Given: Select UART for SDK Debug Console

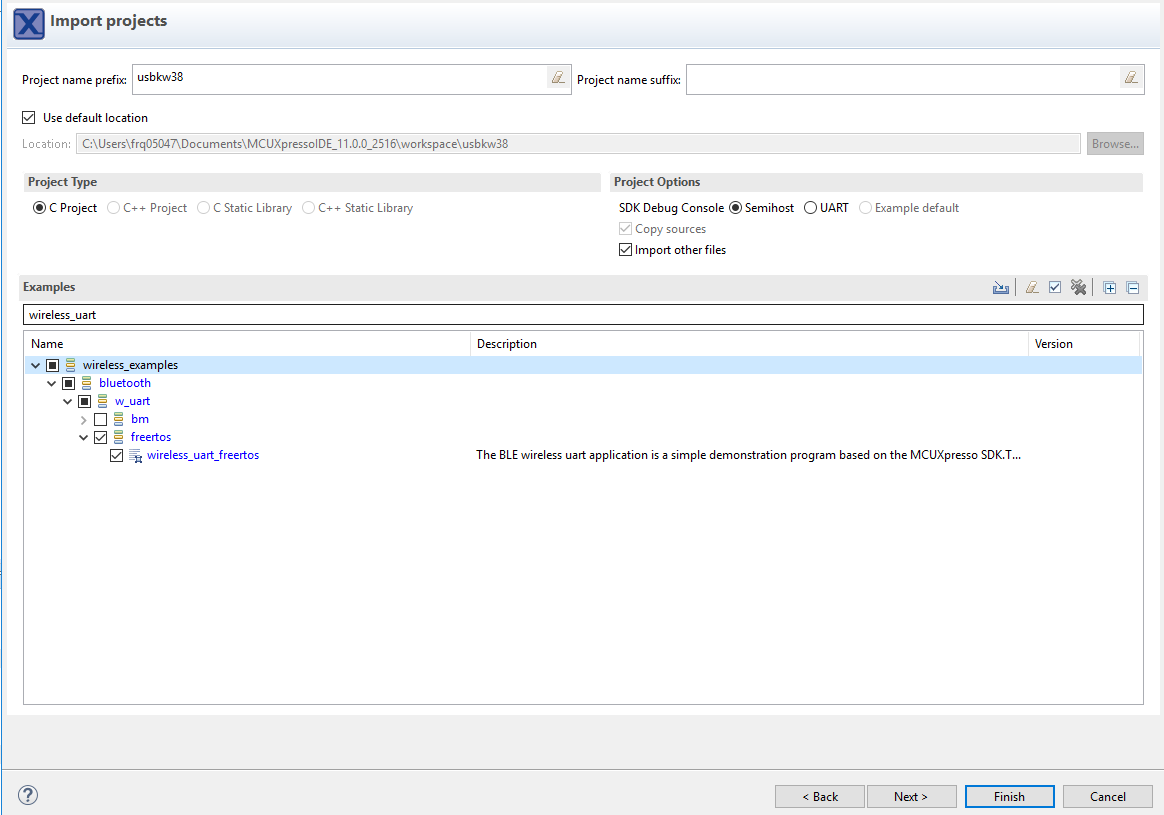Looking at the screenshot, I should (x=810, y=208).
